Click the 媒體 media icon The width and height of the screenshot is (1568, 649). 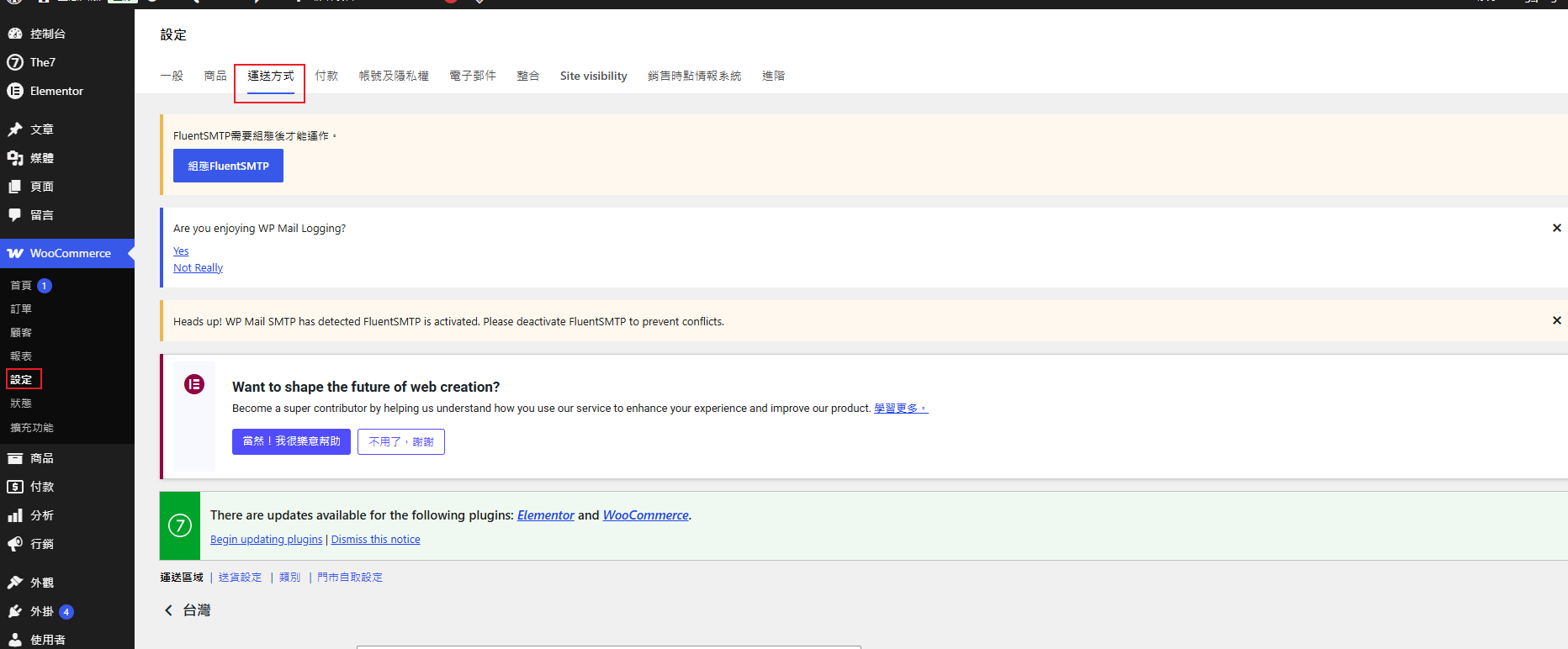tap(15, 158)
